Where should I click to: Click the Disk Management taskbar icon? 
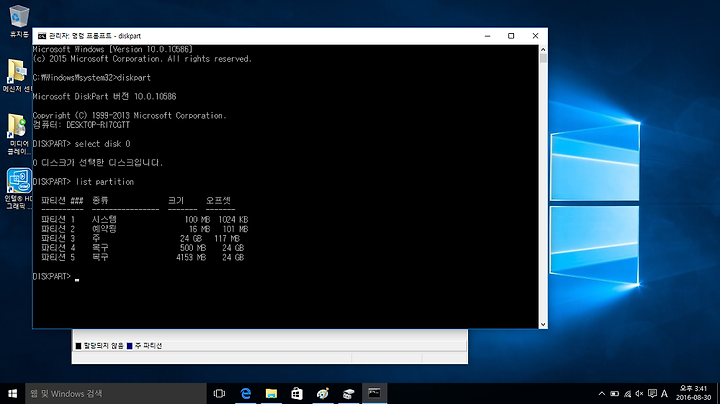pyautogui.click(x=349, y=393)
